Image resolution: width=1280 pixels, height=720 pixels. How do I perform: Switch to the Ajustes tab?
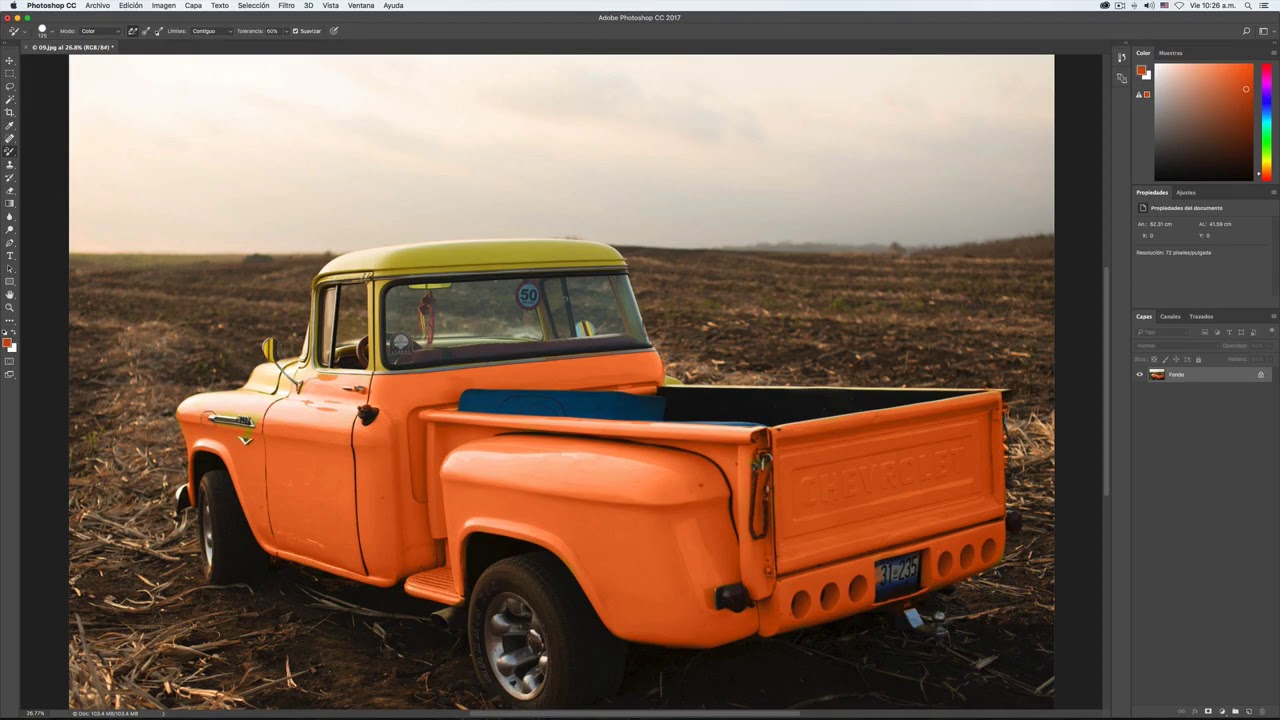[x=1185, y=192]
